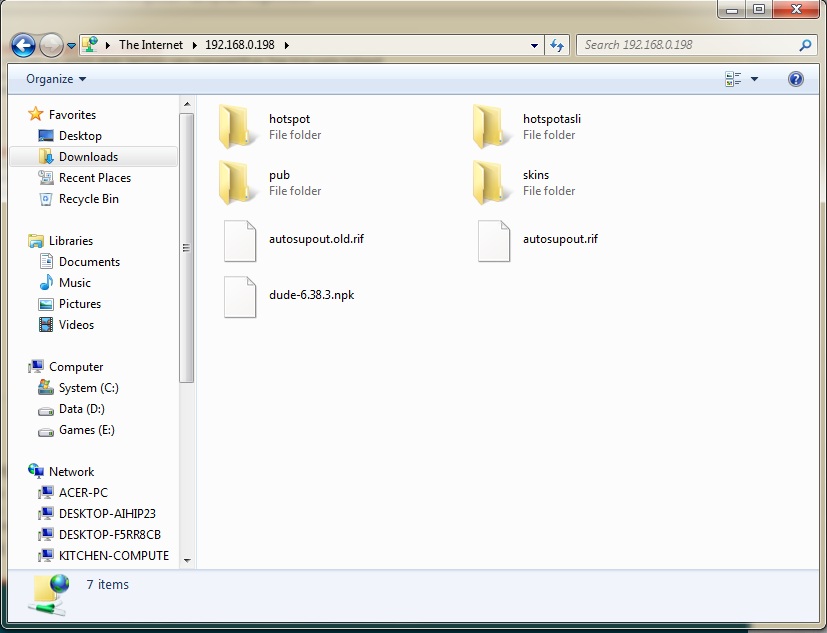This screenshot has height=633, width=827.
Task: Open the hotspotasli folder
Action: click(x=552, y=119)
